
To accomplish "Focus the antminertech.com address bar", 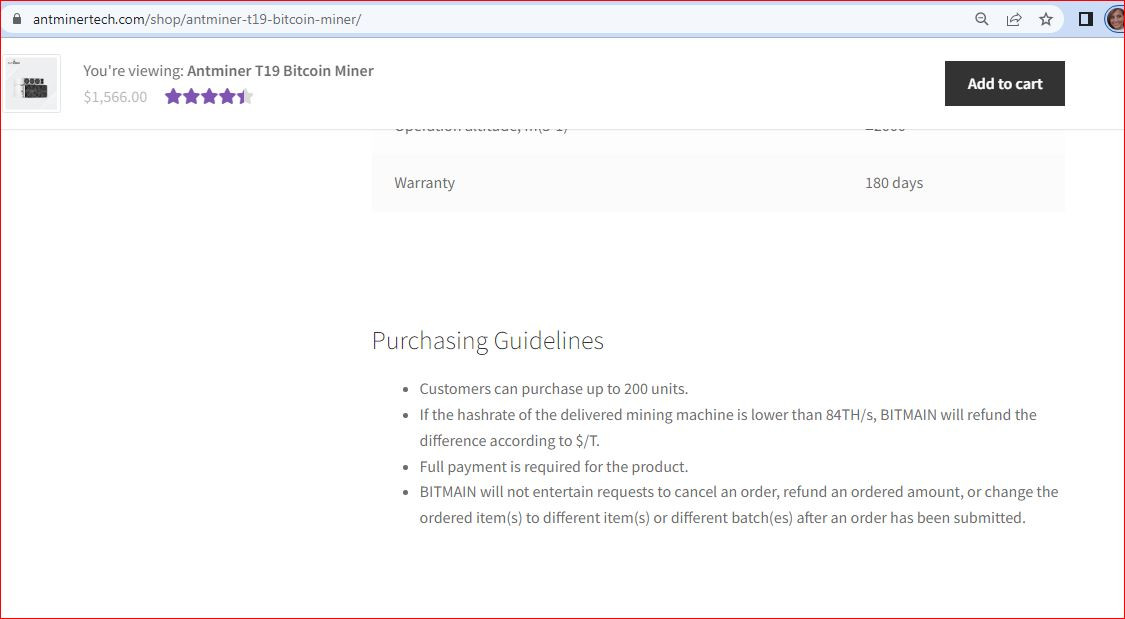I will [x=400, y=19].
